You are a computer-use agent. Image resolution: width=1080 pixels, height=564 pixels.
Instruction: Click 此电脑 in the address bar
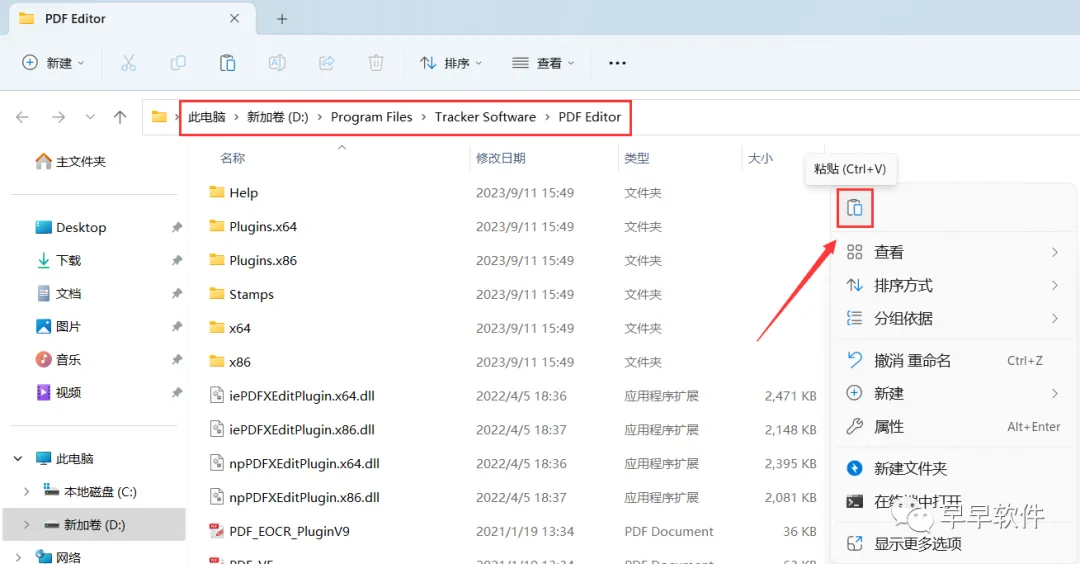207,117
